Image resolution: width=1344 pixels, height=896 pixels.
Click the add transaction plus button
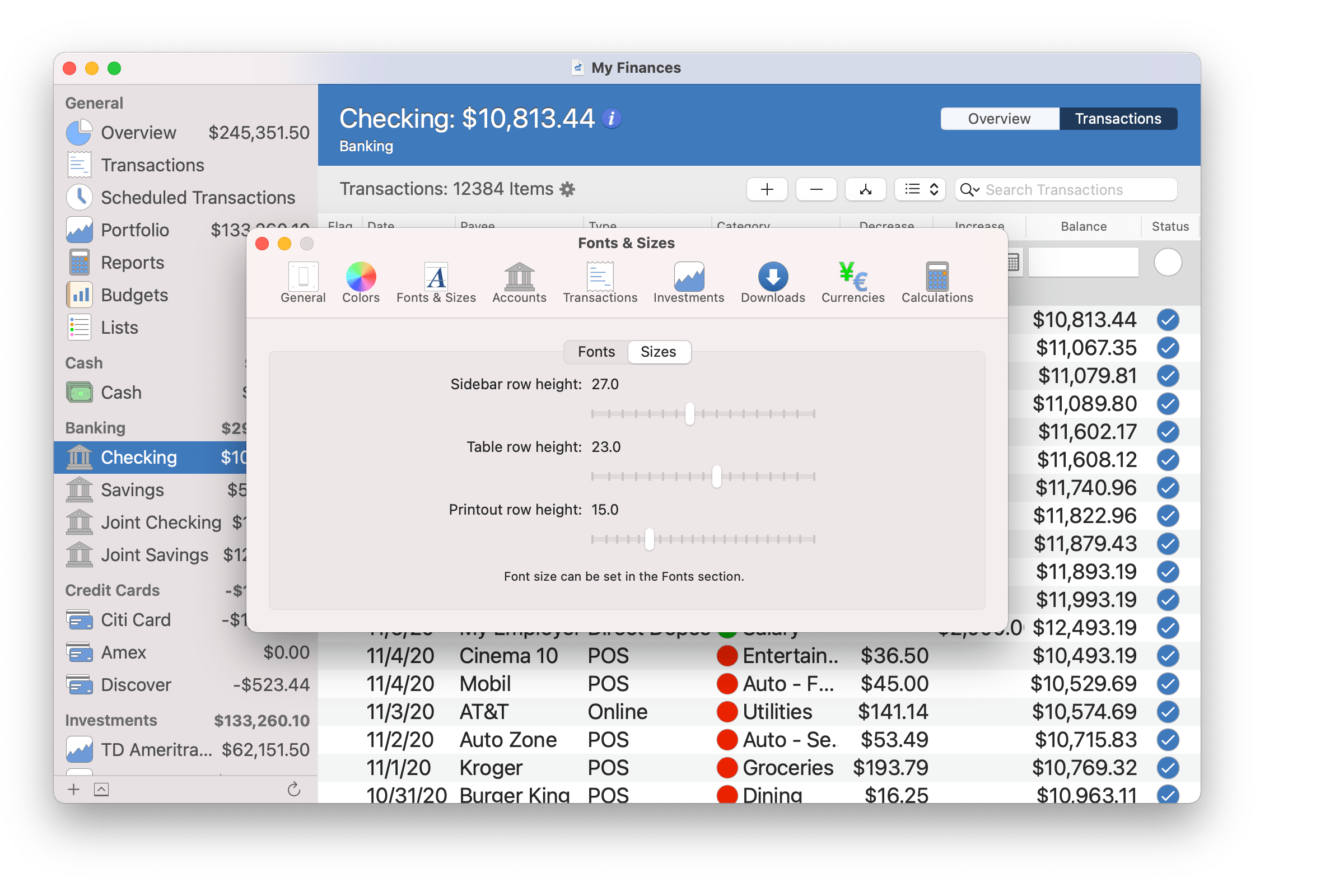(x=767, y=189)
